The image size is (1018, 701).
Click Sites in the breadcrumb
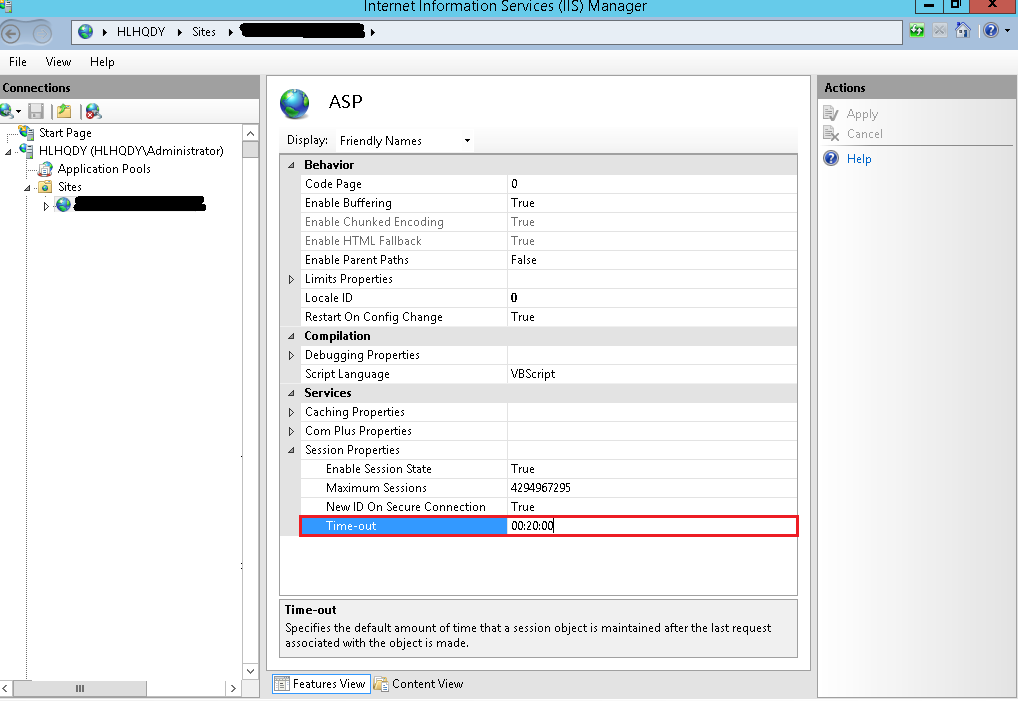204,32
